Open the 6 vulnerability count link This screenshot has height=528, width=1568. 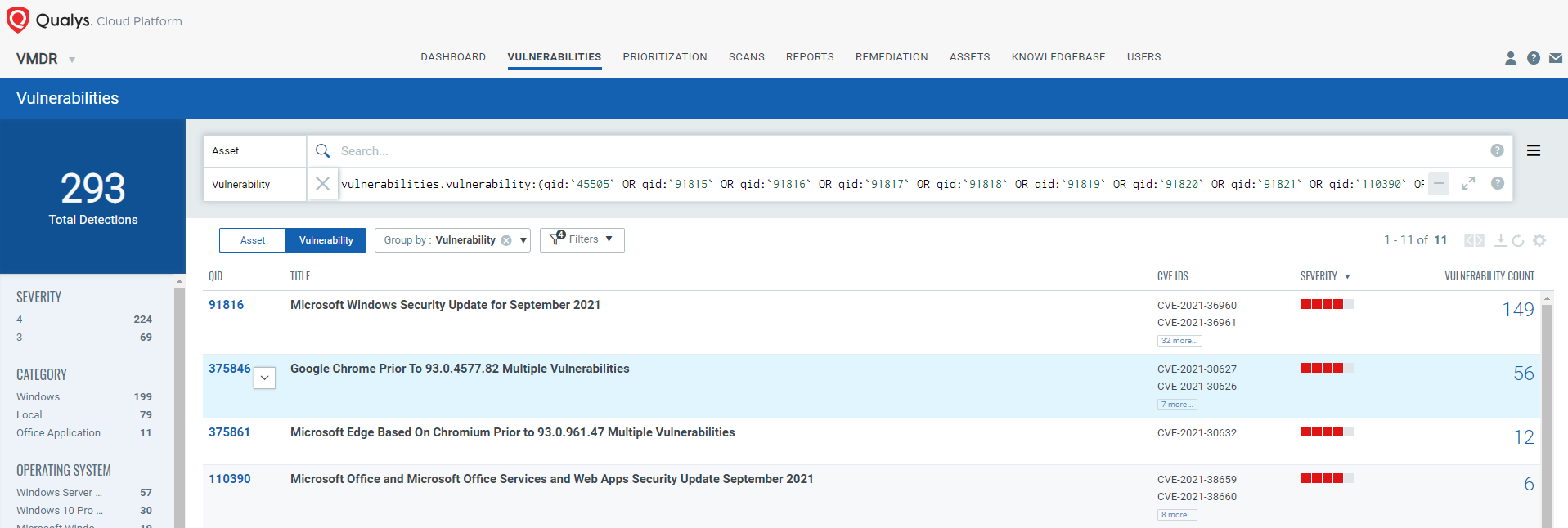tap(1529, 484)
